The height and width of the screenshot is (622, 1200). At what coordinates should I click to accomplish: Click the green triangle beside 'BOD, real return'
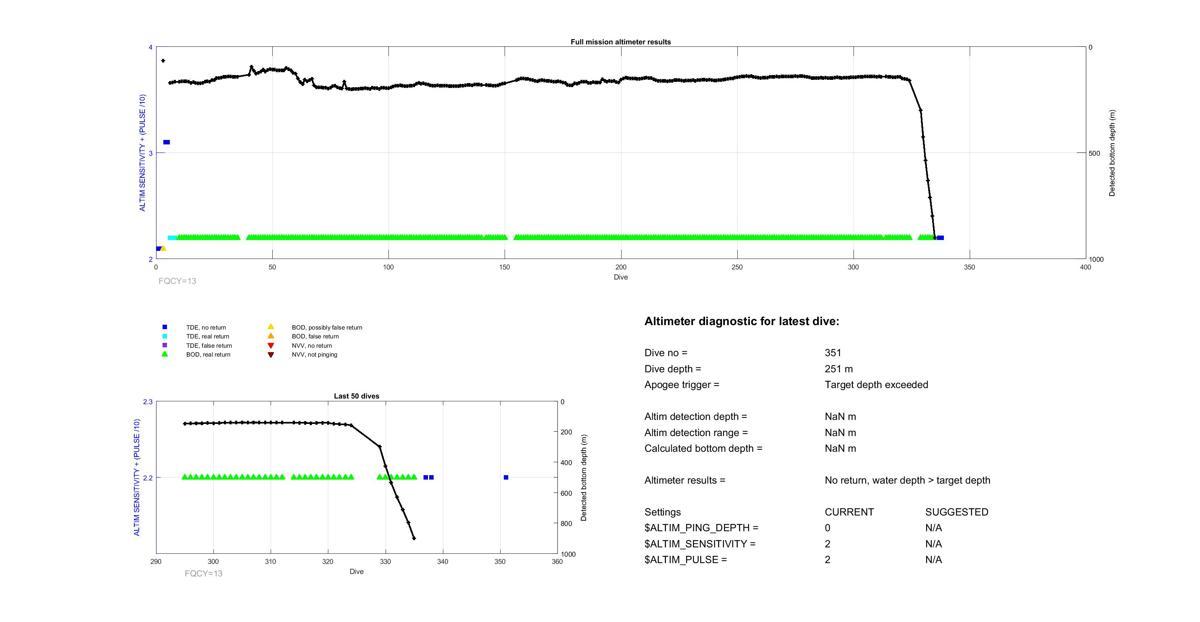pos(165,354)
